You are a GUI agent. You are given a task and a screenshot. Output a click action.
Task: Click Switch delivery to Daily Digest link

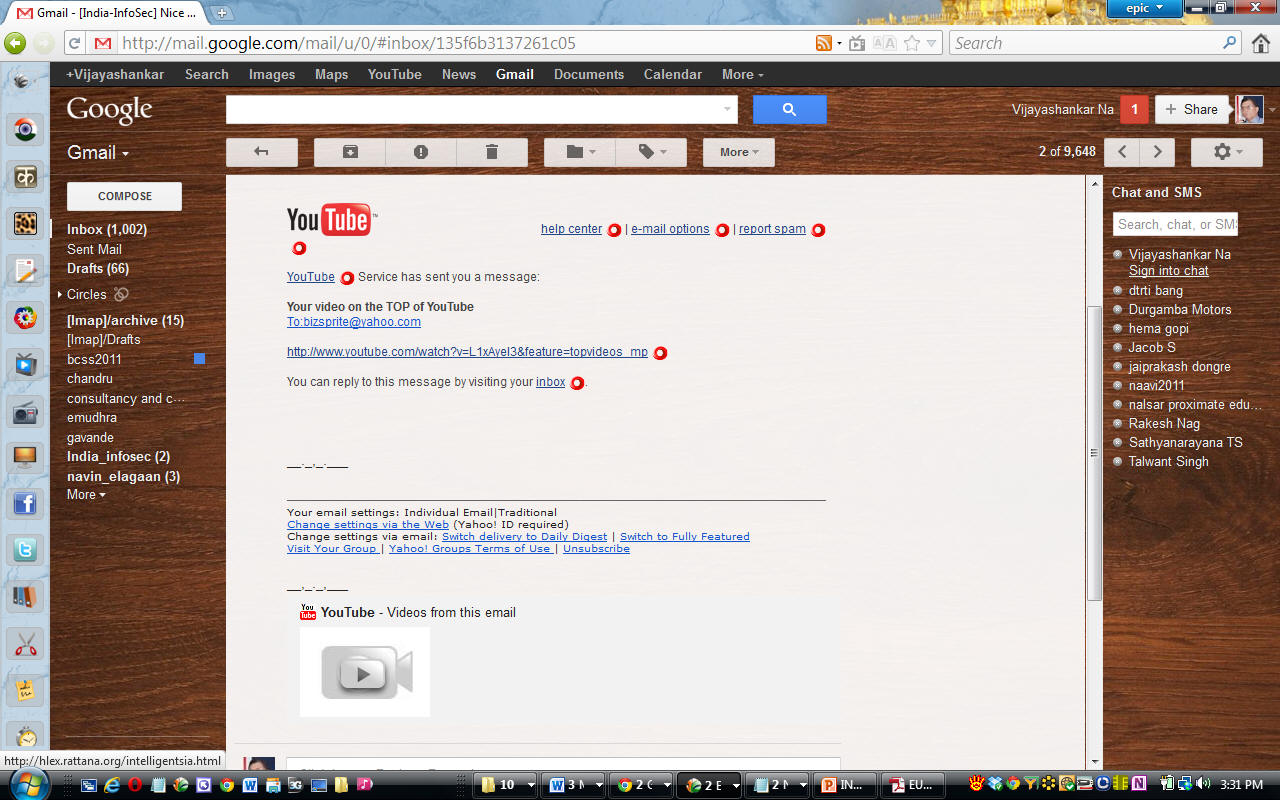pyautogui.click(x=524, y=537)
